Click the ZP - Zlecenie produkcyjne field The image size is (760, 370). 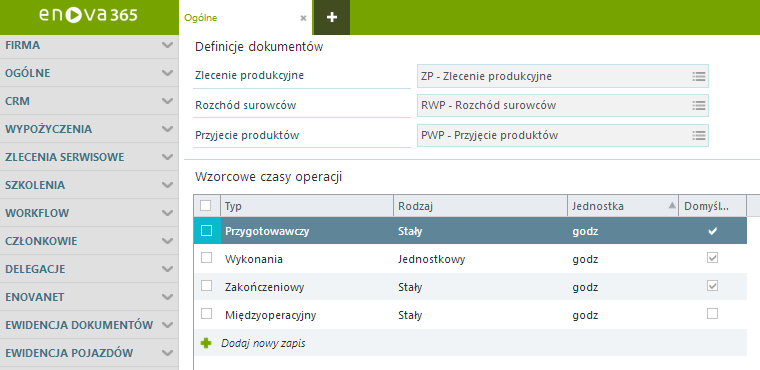(x=563, y=76)
